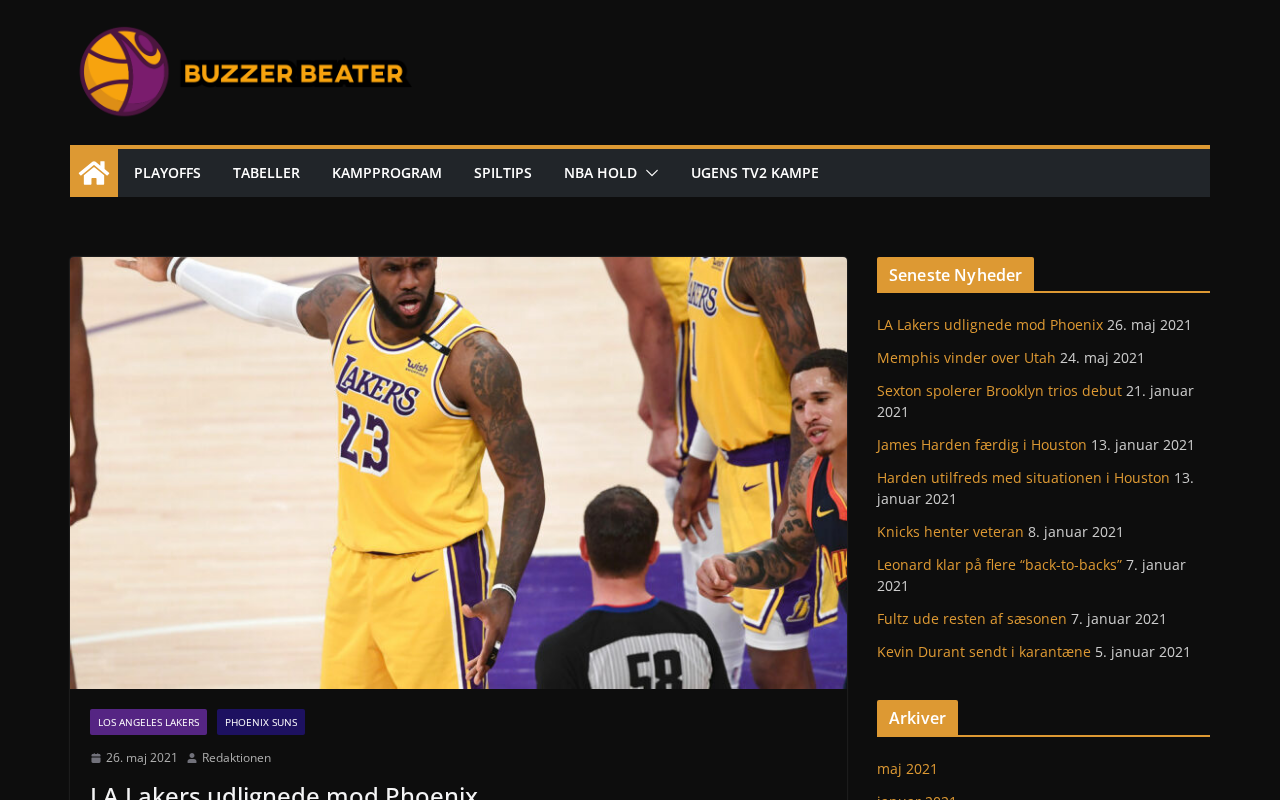Read 'Leonard klar på flere back-to-backs' article

tap(999, 565)
